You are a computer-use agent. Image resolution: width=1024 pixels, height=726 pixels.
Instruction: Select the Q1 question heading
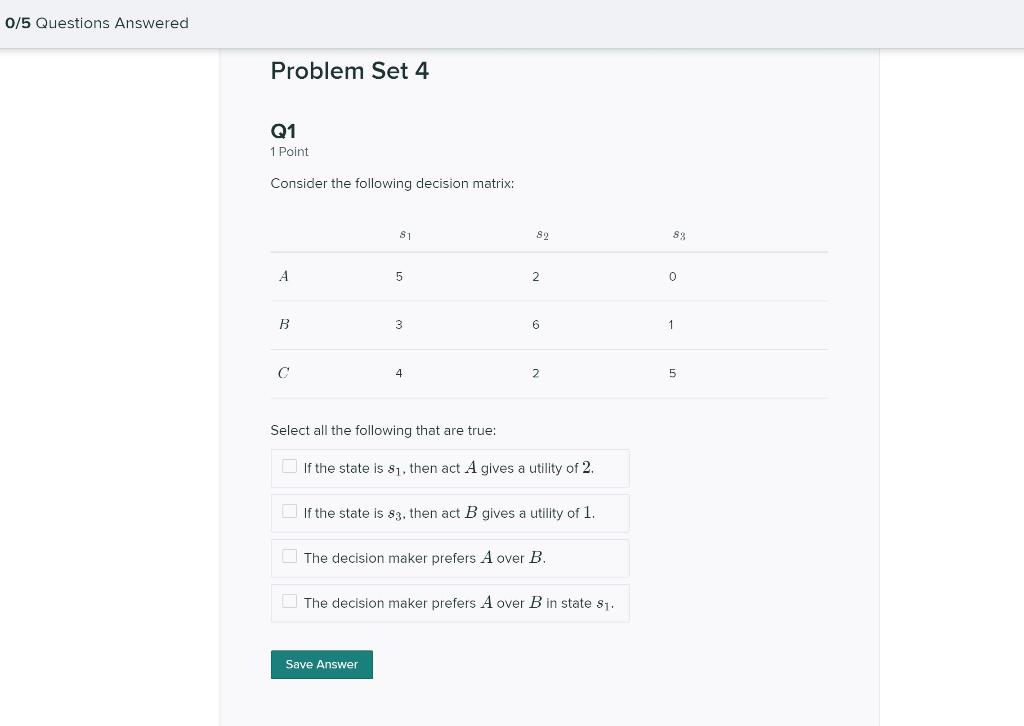pyautogui.click(x=283, y=131)
